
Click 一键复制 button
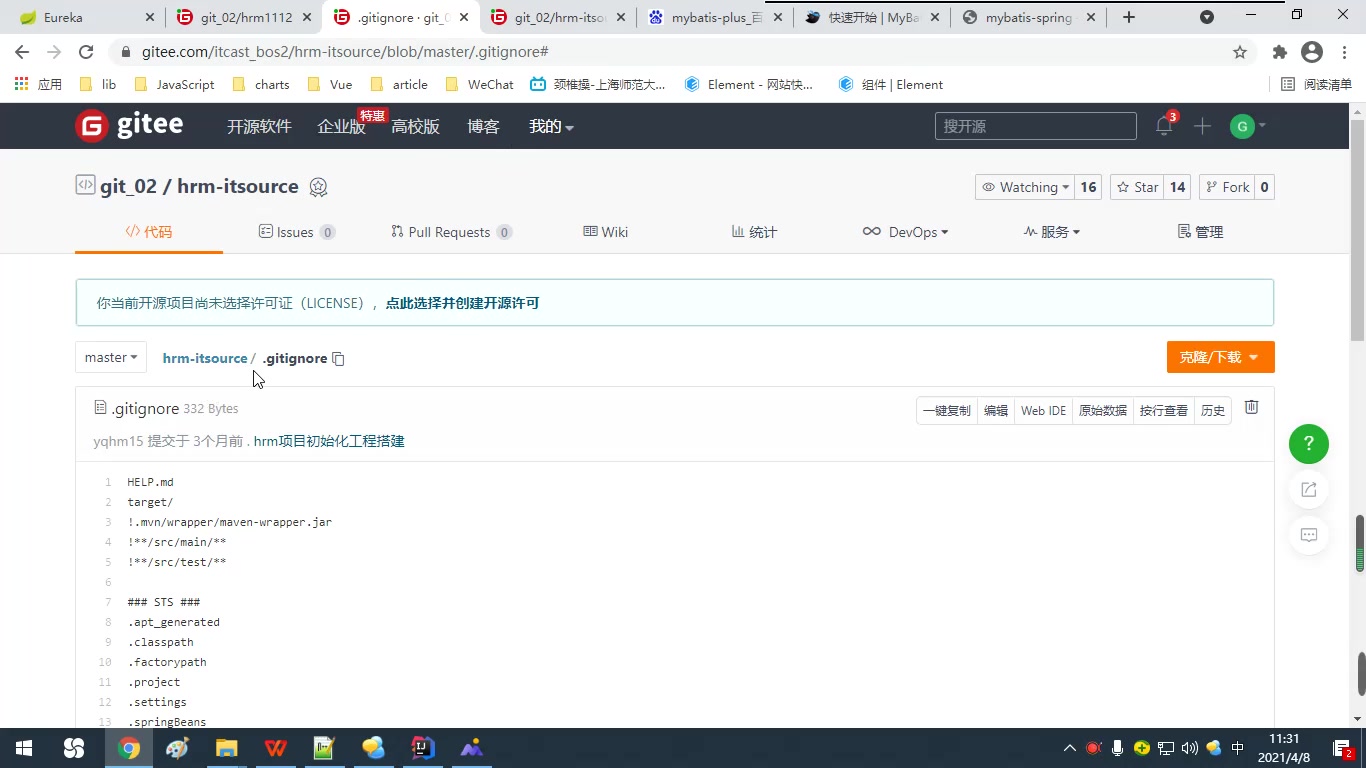[946, 411]
